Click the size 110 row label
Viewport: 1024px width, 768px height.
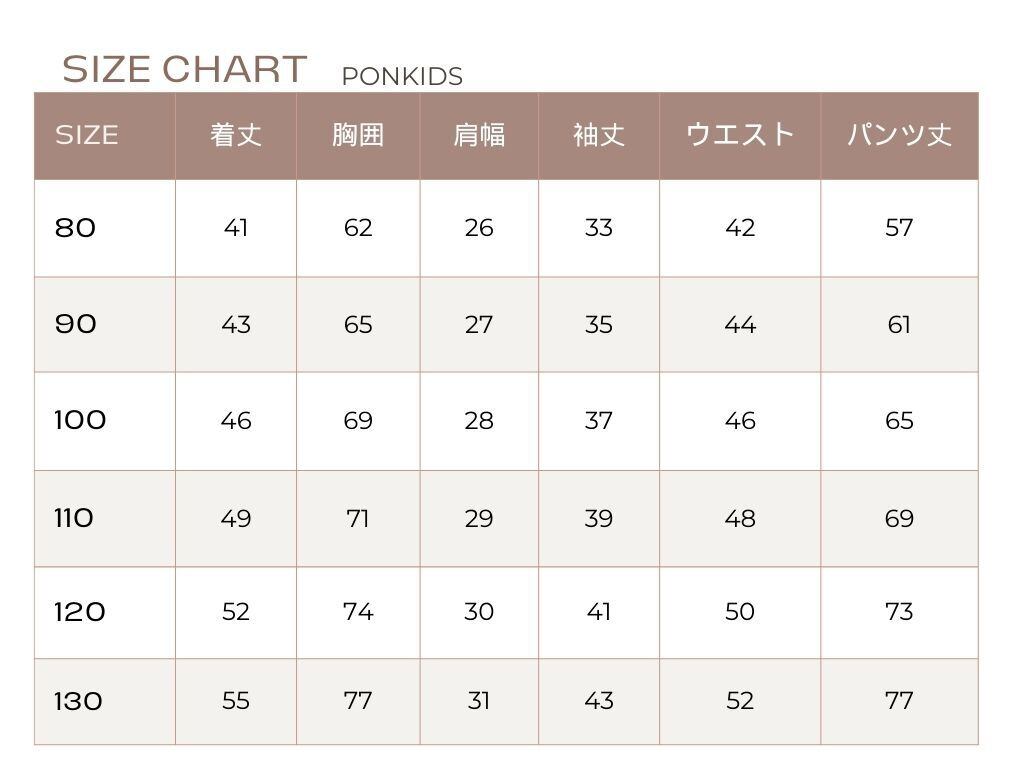coord(74,518)
